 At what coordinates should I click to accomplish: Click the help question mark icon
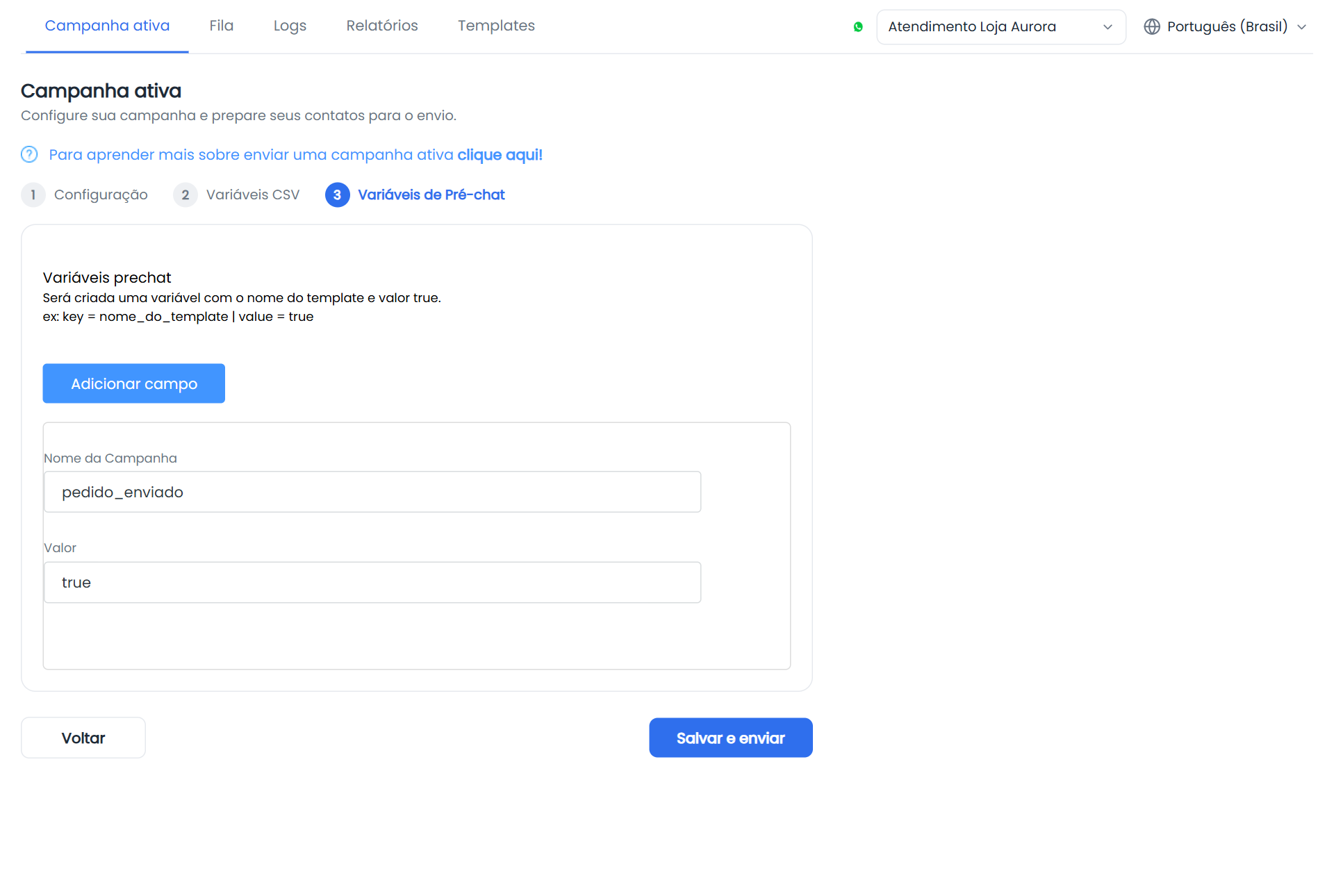[x=29, y=154]
